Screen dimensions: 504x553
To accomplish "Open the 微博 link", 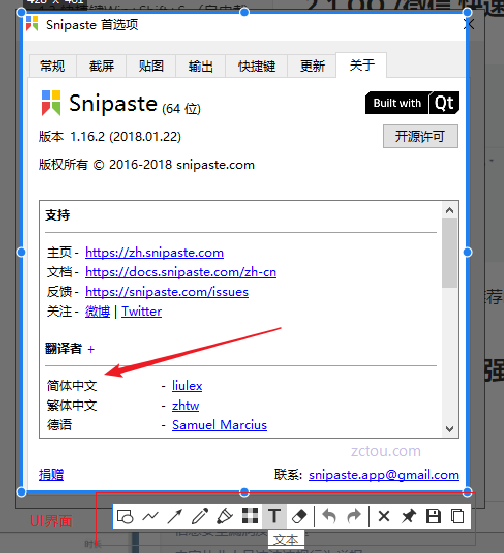I will [97, 311].
